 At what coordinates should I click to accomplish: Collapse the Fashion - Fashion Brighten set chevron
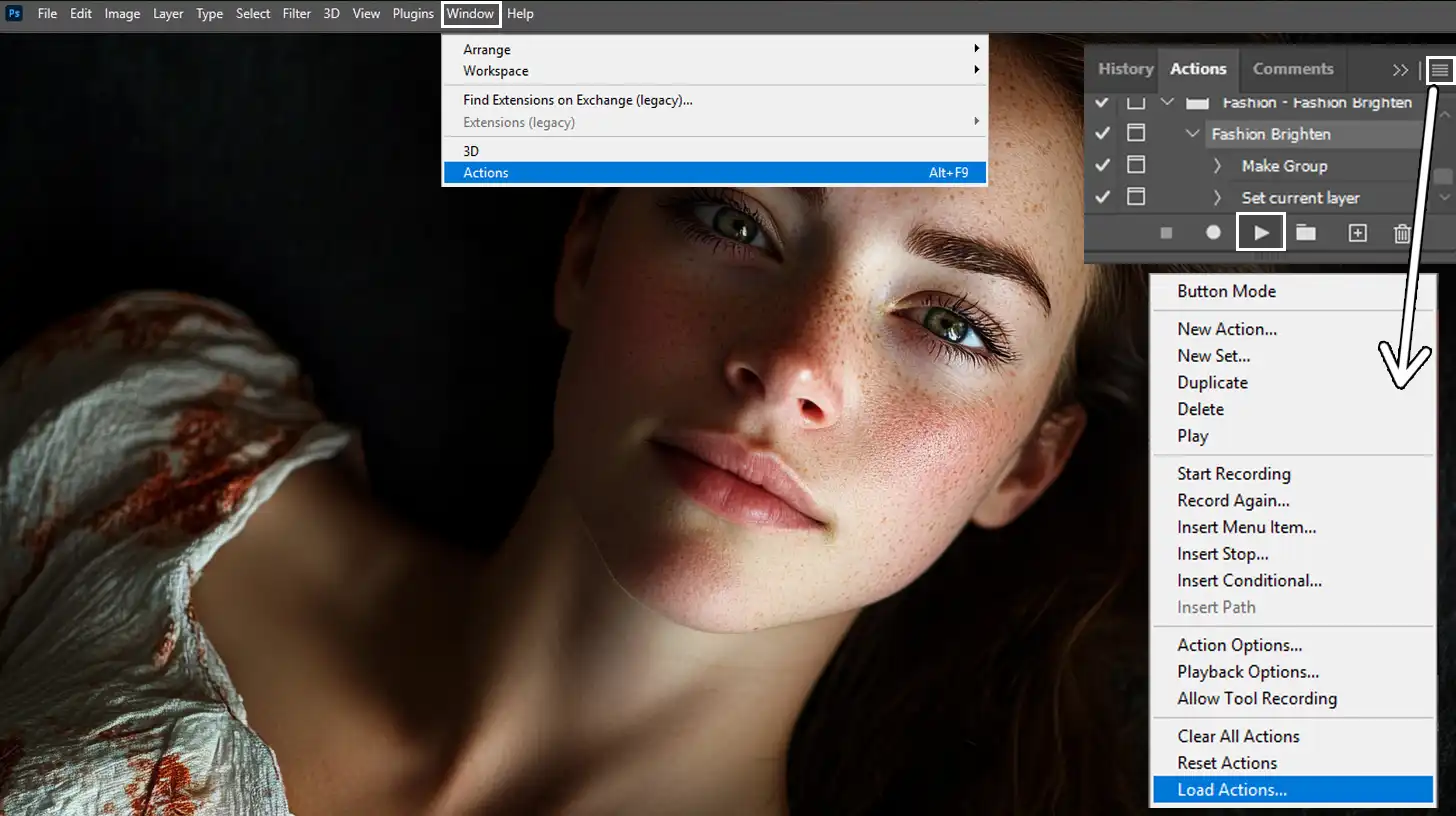1167,102
